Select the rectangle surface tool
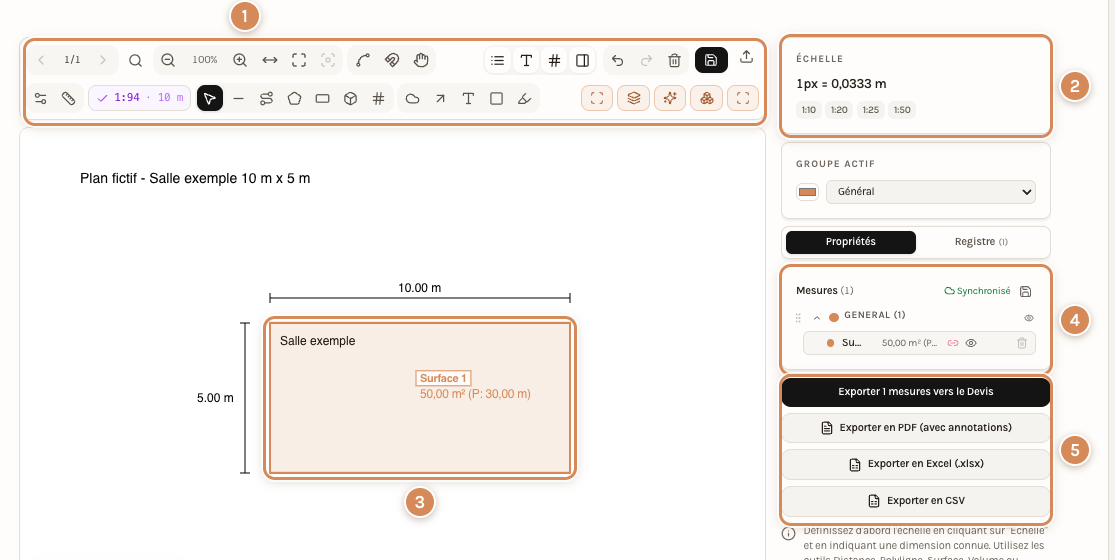1115x560 pixels. (x=322, y=99)
